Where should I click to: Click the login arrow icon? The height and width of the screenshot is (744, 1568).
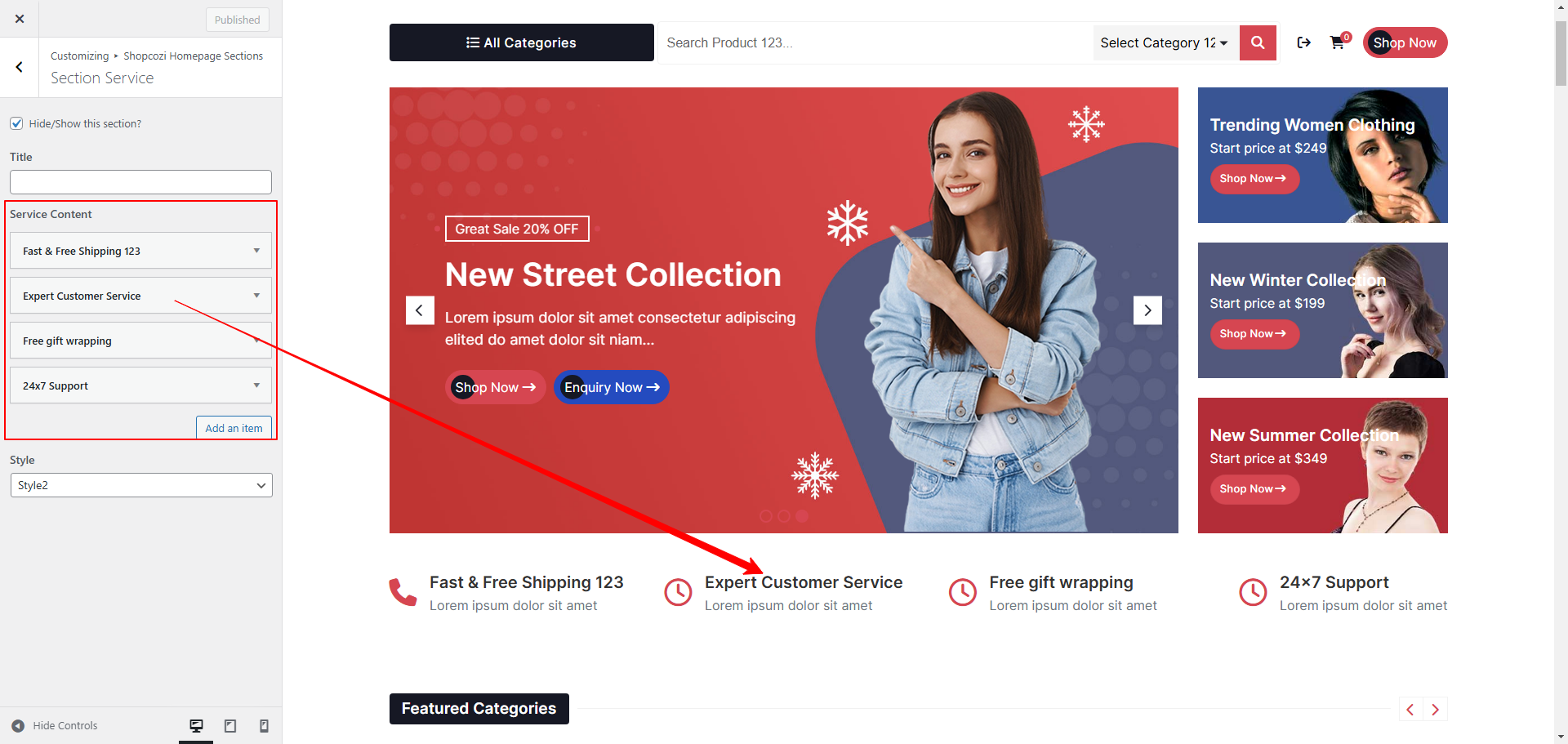point(1303,42)
